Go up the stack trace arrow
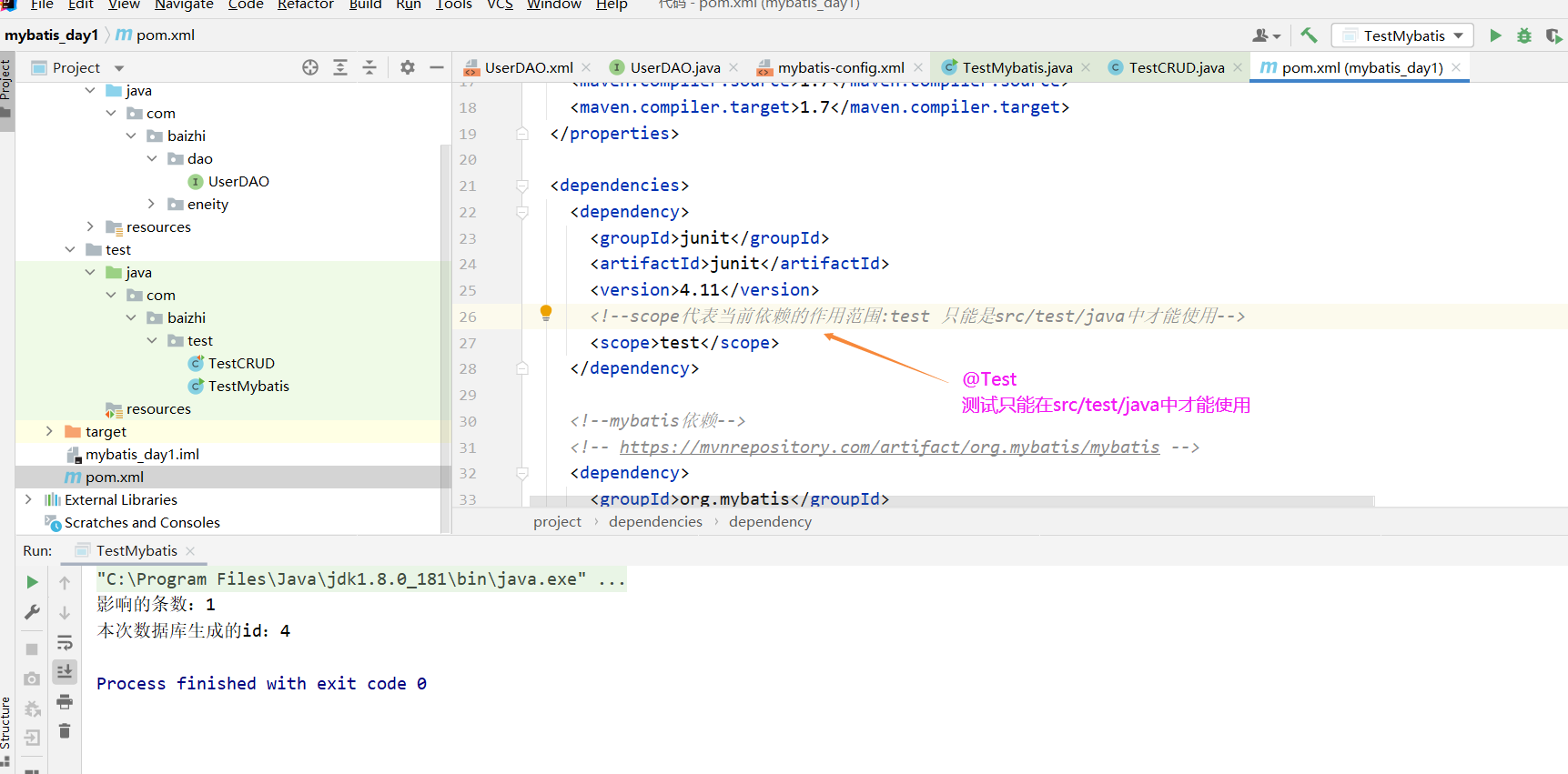The width and height of the screenshot is (1568, 774). [x=65, y=582]
